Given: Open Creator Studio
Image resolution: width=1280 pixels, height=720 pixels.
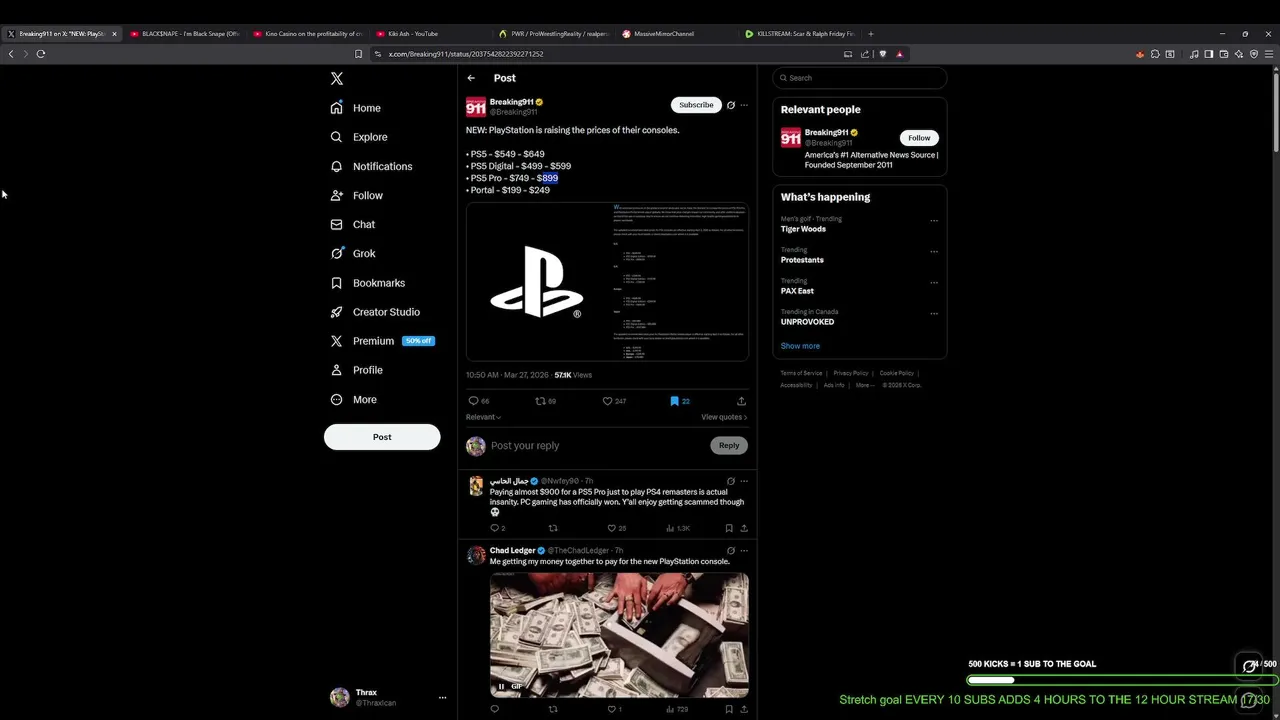Looking at the screenshot, I should (375, 312).
